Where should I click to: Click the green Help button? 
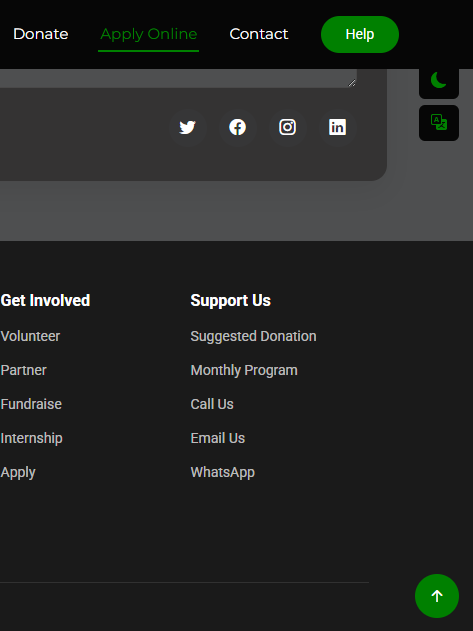(360, 34)
